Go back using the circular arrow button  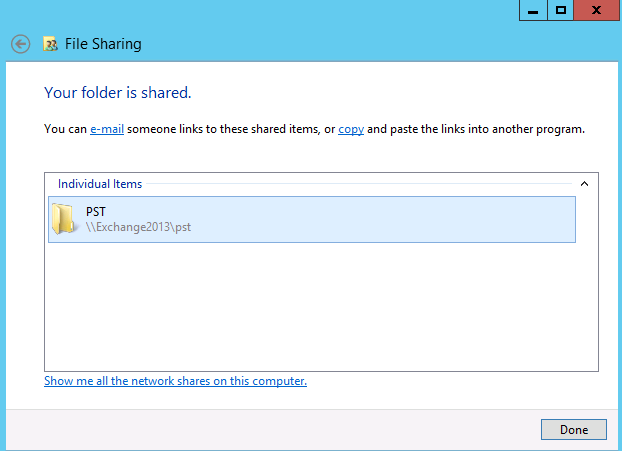pyautogui.click(x=21, y=44)
